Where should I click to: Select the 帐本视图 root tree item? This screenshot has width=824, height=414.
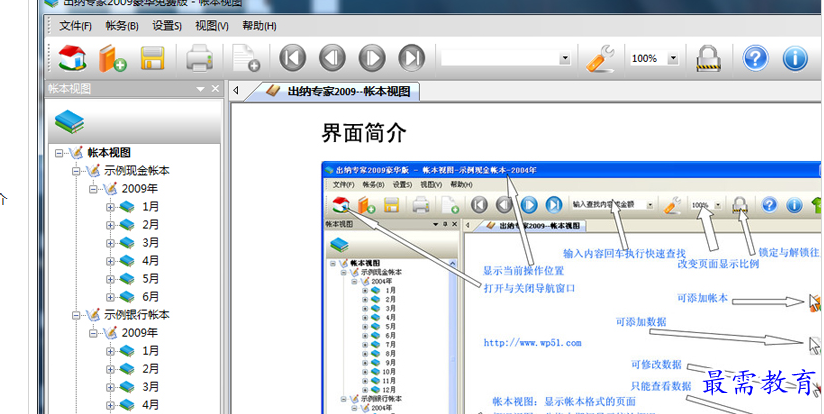[x=109, y=153]
